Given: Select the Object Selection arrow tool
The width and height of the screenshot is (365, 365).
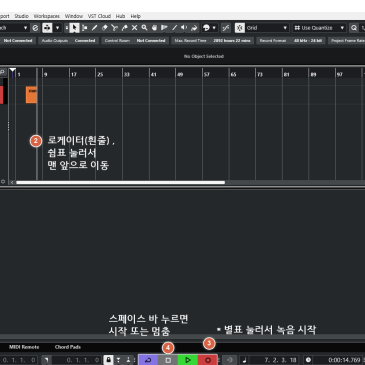Looking at the screenshot, I should [x=74, y=28].
